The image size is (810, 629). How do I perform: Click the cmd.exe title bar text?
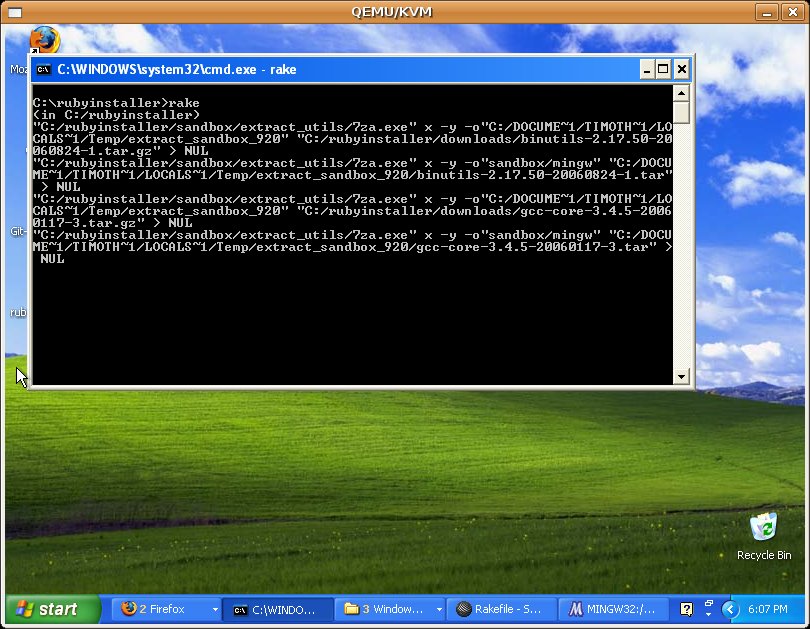pos(177,69)
